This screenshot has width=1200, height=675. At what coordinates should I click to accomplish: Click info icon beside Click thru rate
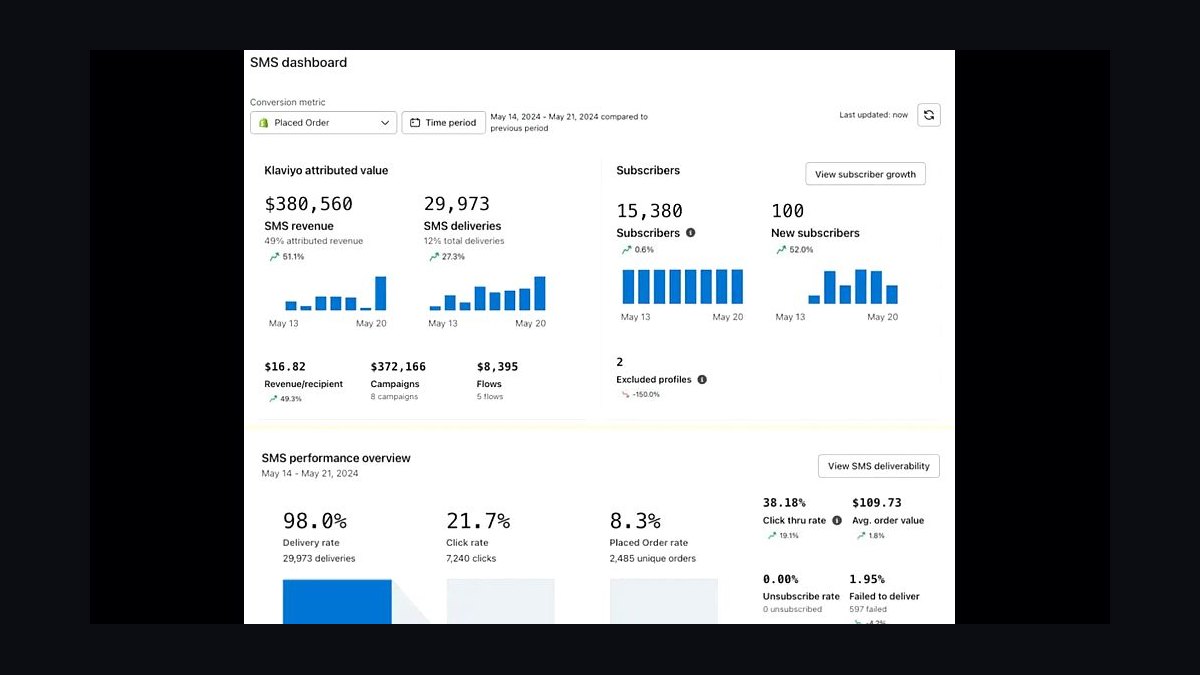pyautogui.click(x=837, y=520)
